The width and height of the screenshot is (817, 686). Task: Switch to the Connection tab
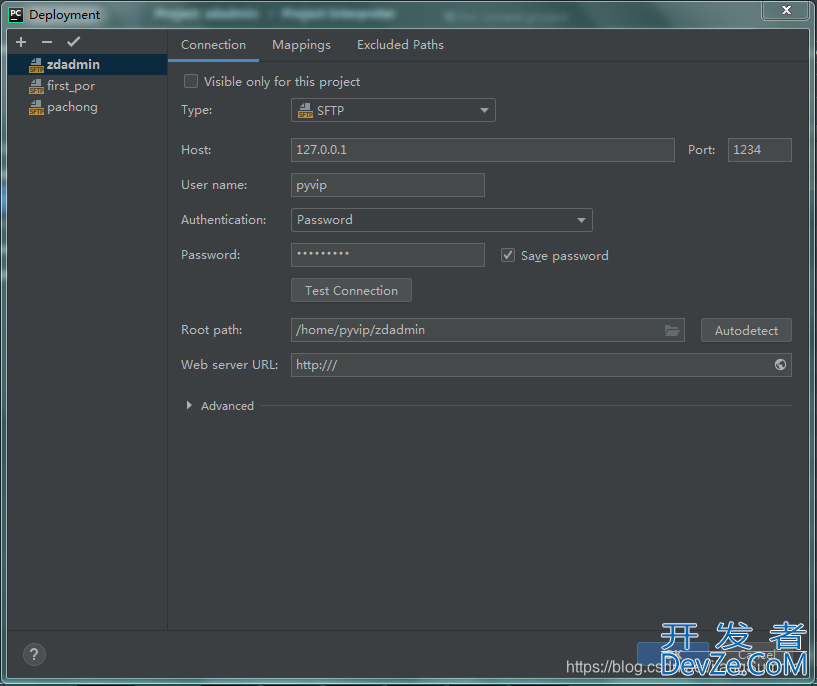213,45
